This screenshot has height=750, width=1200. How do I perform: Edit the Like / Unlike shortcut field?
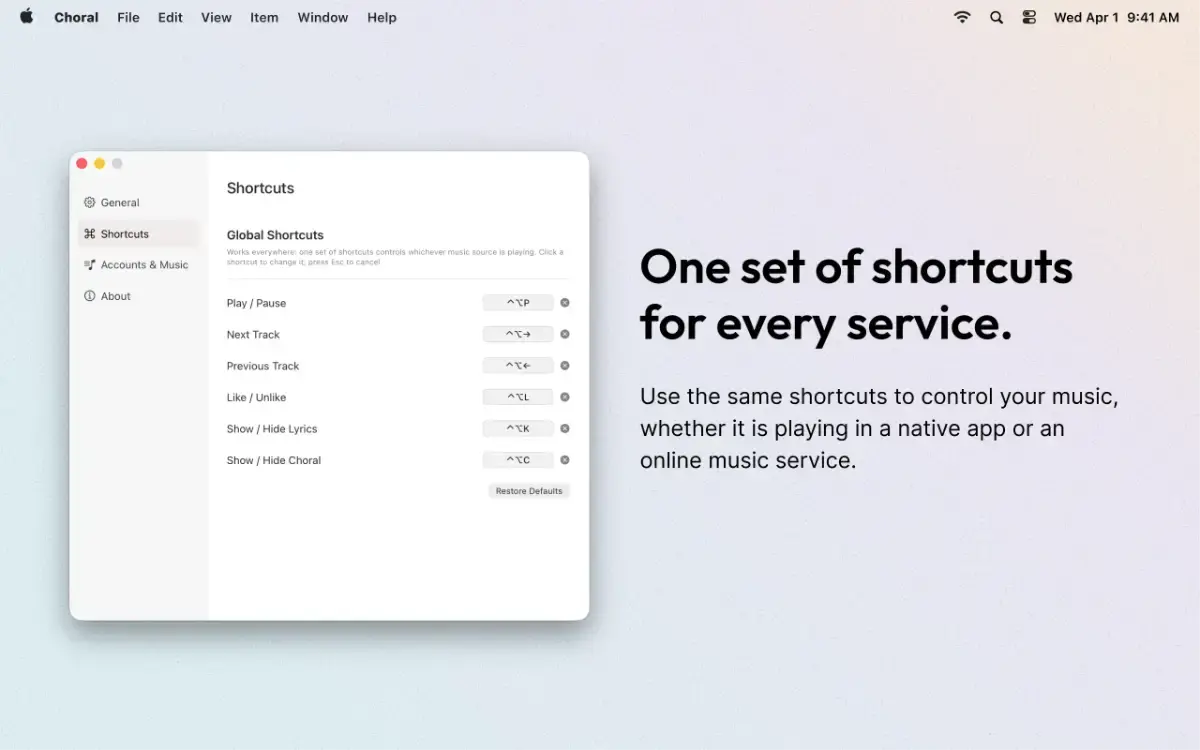(x=518, y=397)
